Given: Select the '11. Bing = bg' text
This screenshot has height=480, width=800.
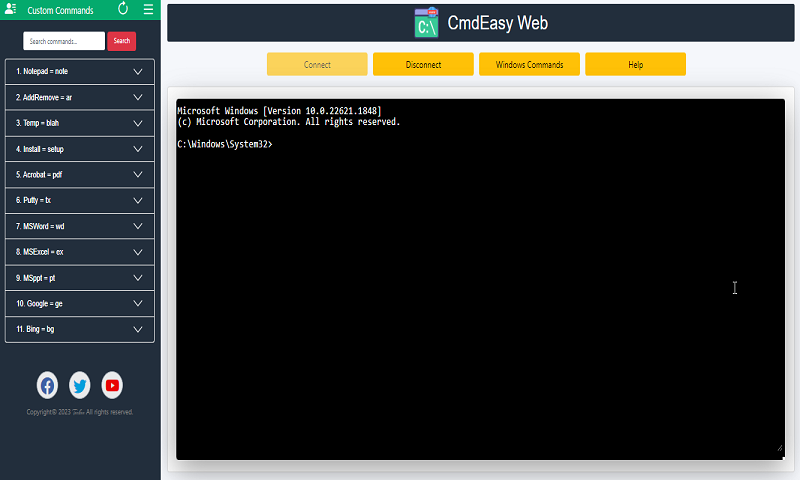Looking at the screenshot, I should coord(35,329).
